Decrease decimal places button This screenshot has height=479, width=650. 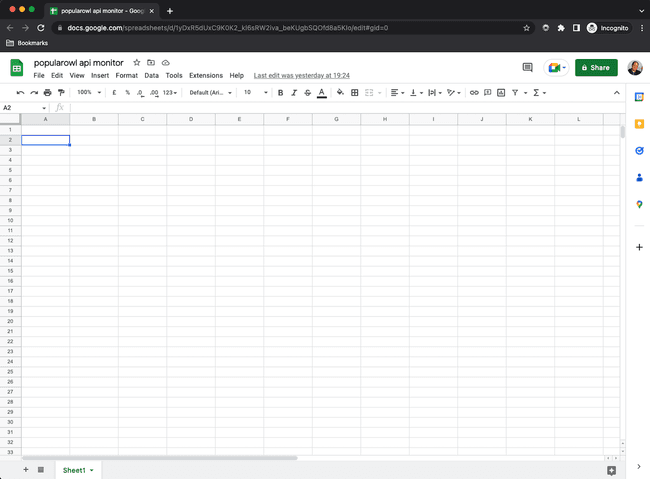[x=141, y=93]
